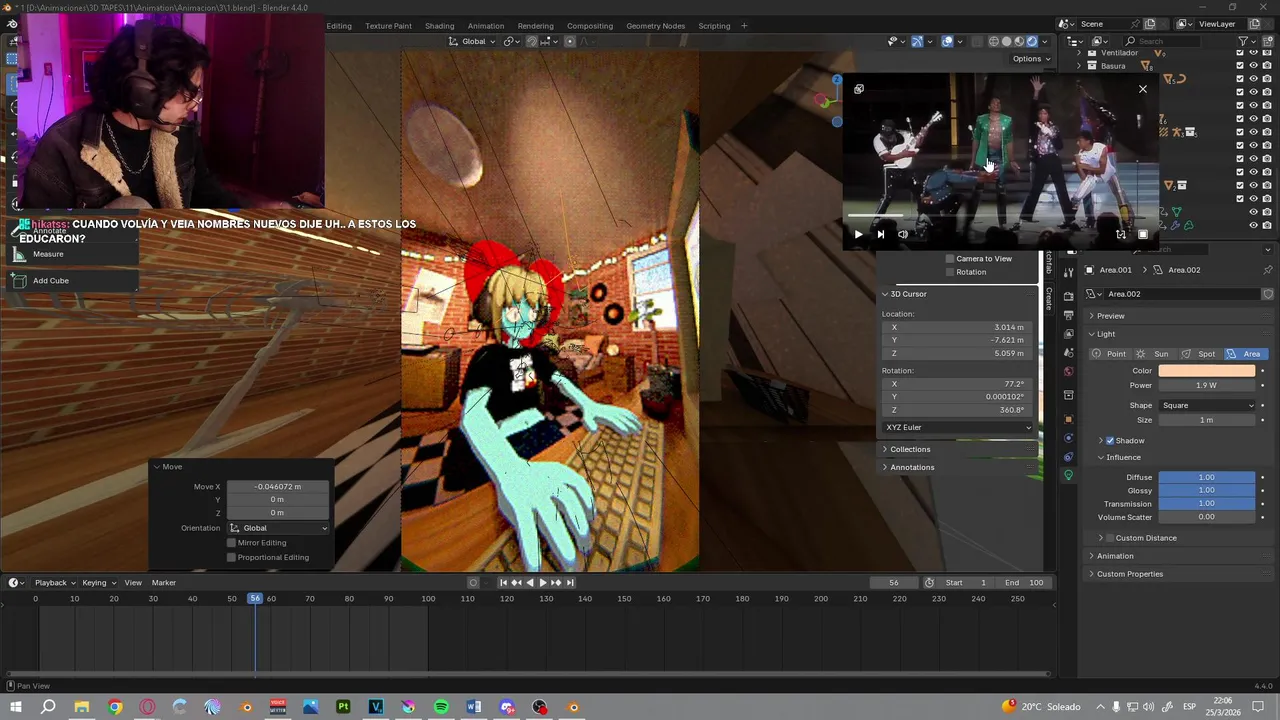Add new collection in outliner
The image size is (1280, 720).
coord(1268,41)
